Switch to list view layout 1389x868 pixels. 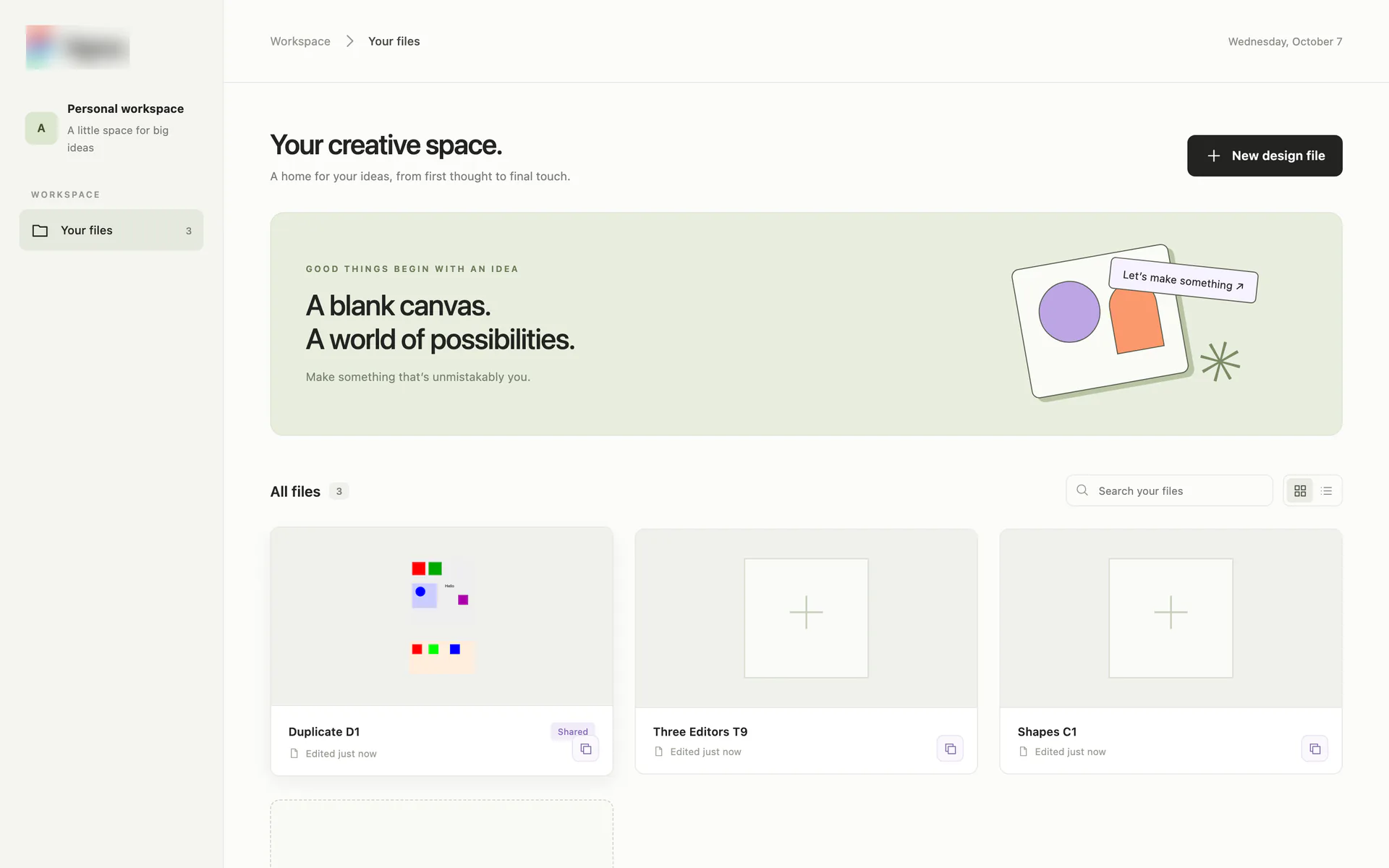pyautogui.click(x=1326, y=491)
